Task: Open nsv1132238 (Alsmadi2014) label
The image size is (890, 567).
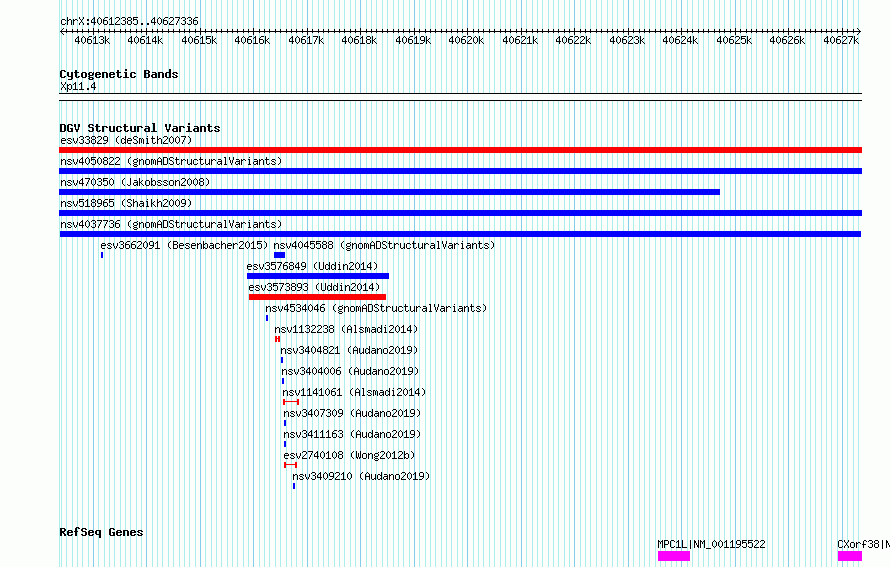Action: [x=346, y=329]
